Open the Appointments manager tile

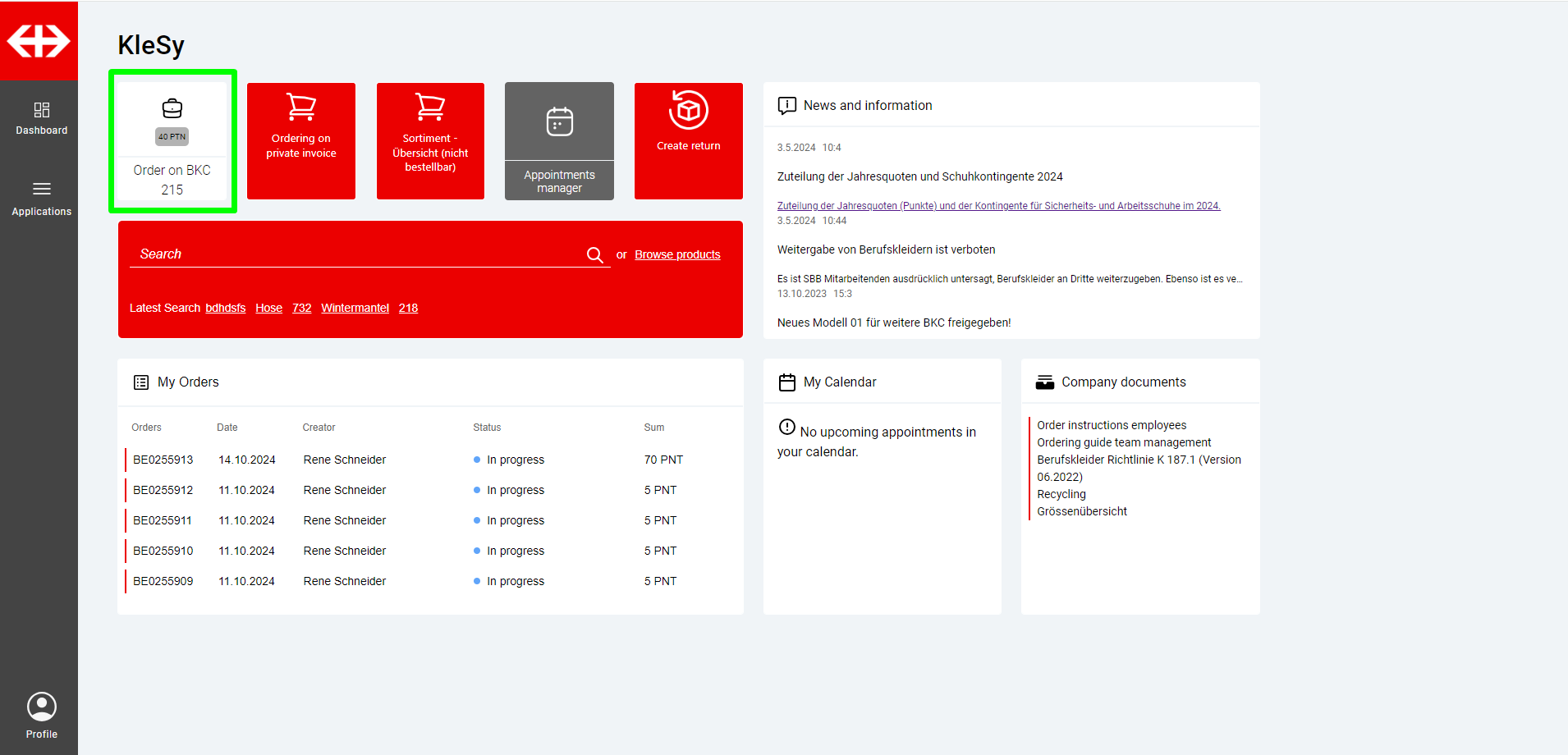559,141
